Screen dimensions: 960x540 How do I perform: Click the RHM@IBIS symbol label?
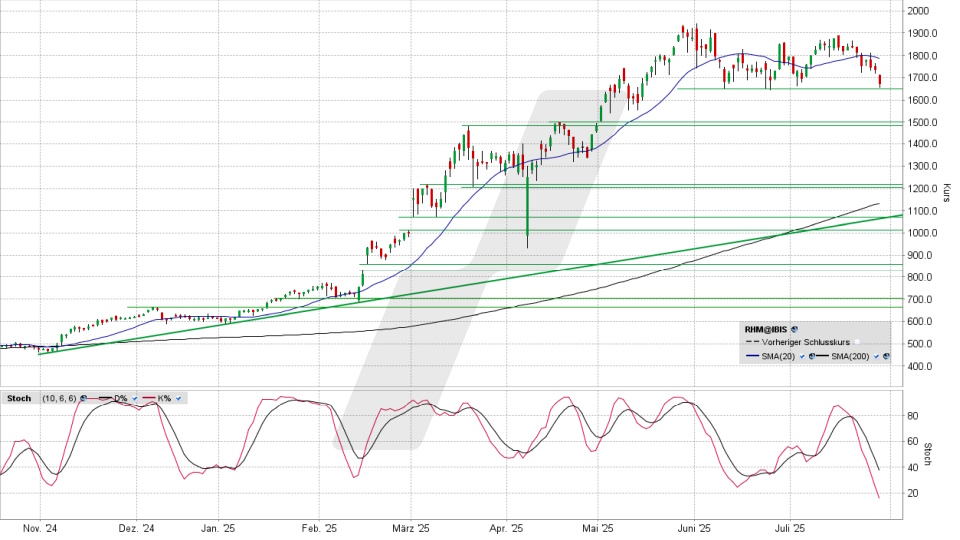click(766, 329)
